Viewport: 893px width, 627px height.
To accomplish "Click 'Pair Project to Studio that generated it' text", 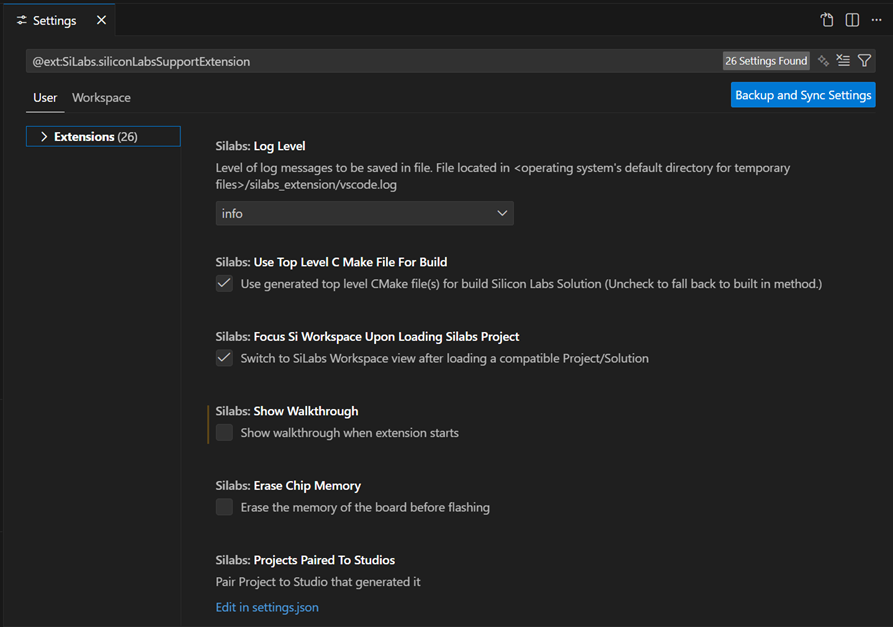I will (x=318, y=582).
